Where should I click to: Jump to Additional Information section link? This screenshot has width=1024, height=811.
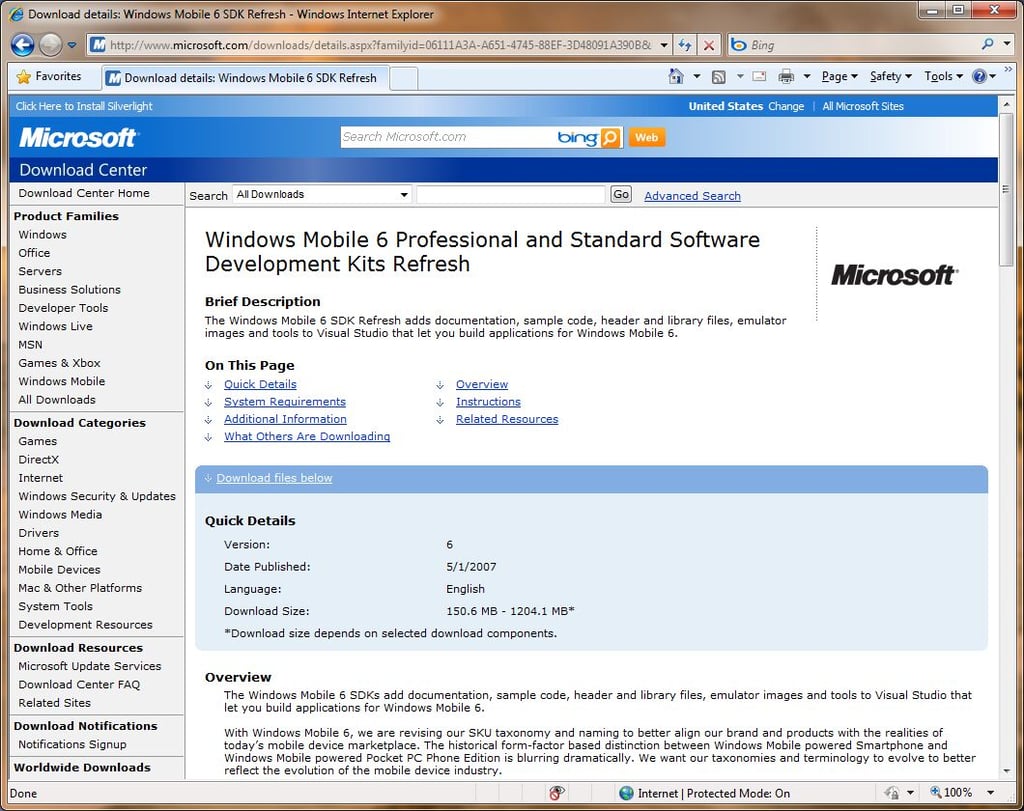click(x=285, y=419)
